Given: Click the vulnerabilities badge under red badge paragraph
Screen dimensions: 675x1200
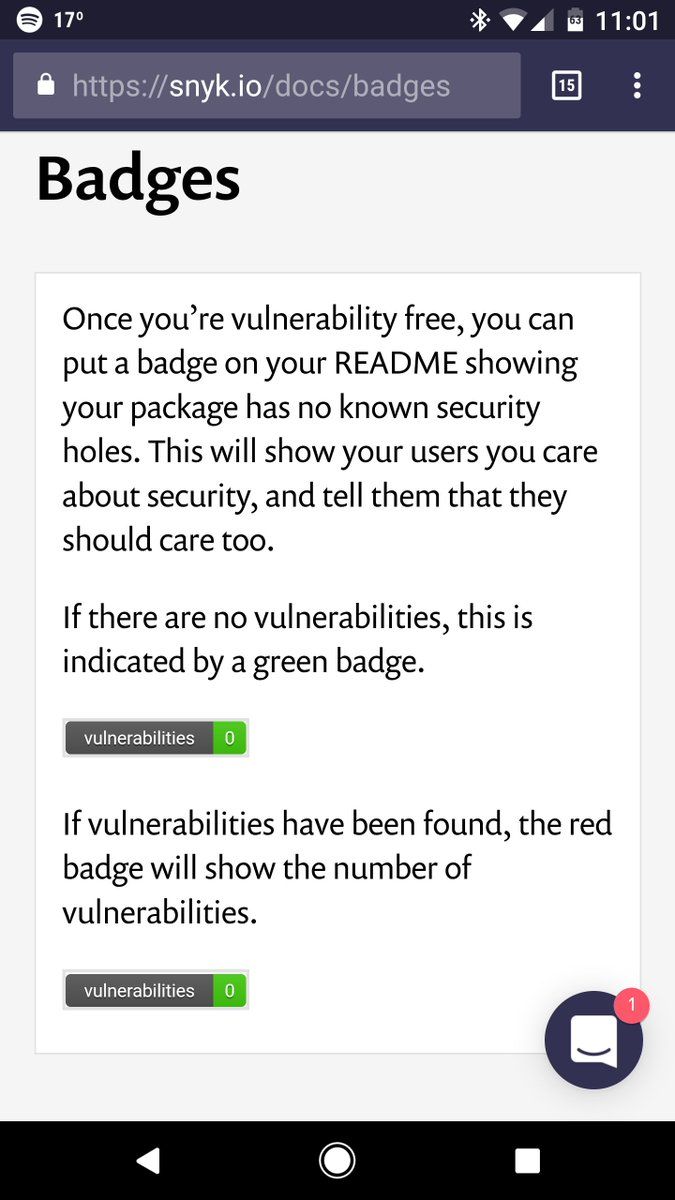Looking at the screenshot, I should pyautogui.click(x=155, y=991).
